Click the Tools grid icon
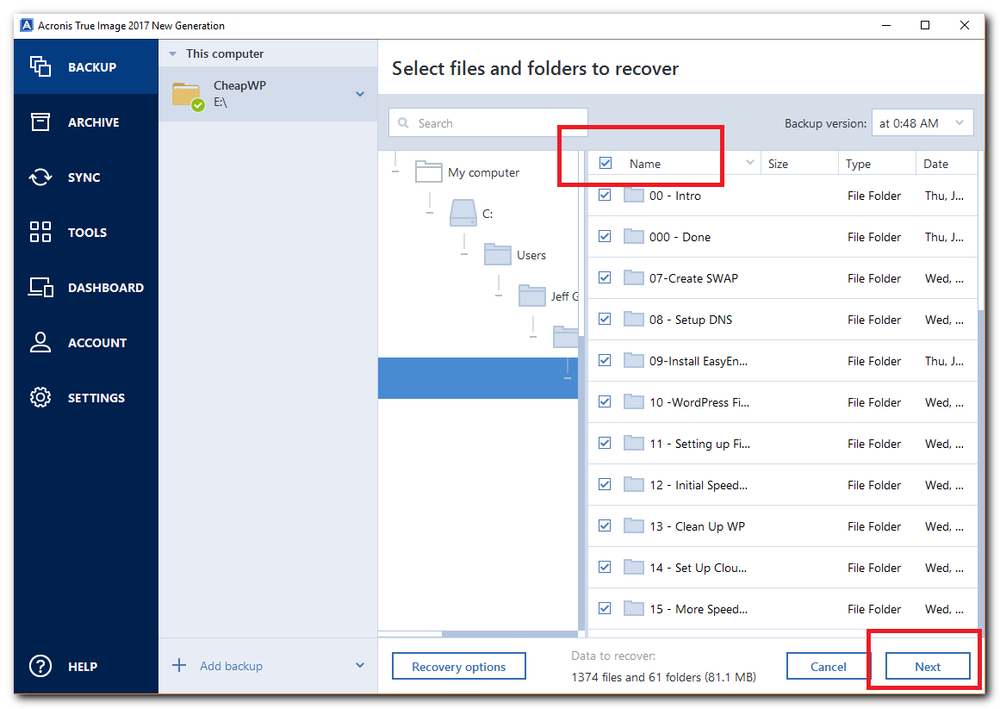Image resolution: width=1000 pixels, height=709 pixels. pos(40,232)
